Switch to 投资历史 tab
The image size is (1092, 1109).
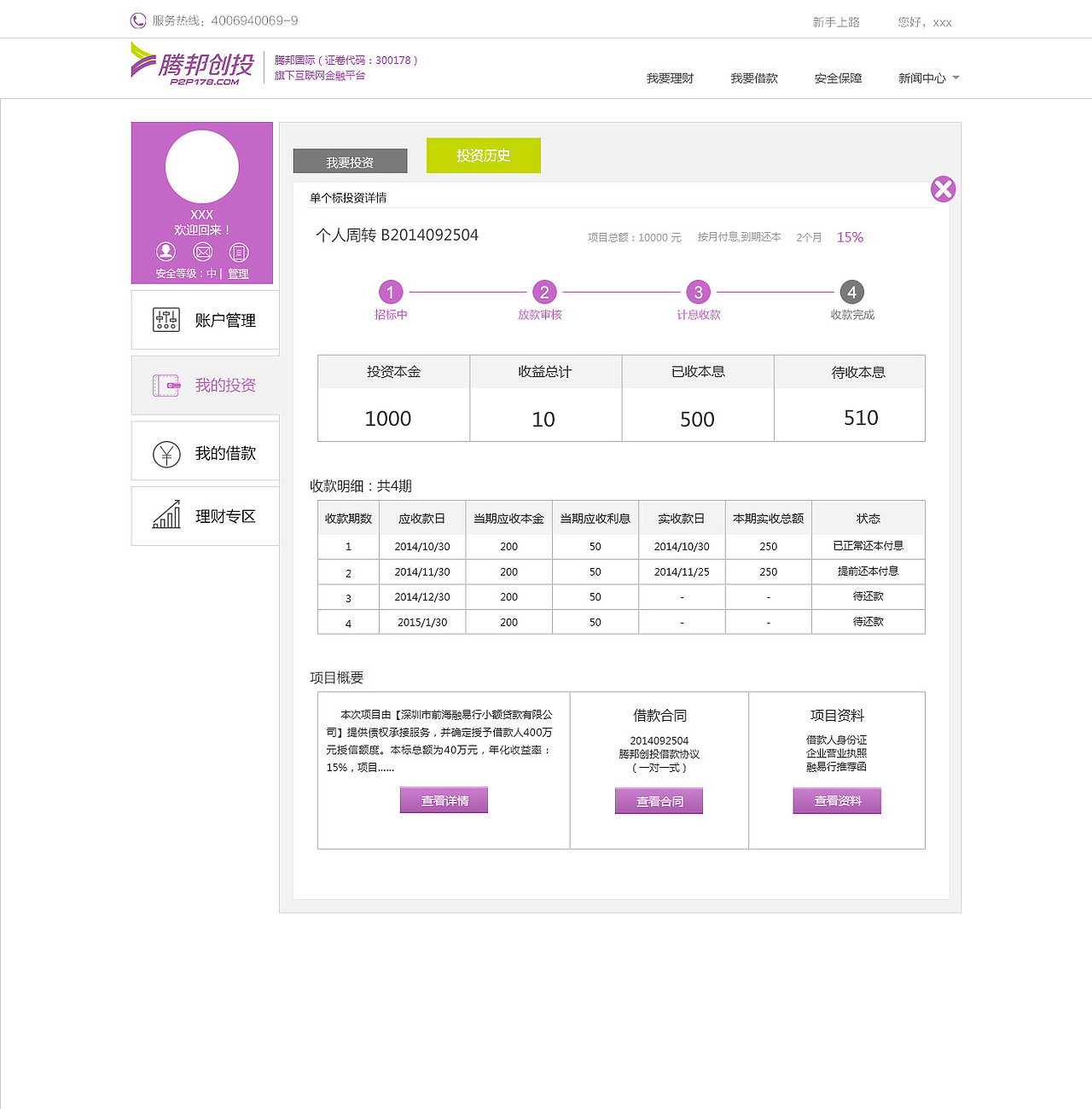484,155
